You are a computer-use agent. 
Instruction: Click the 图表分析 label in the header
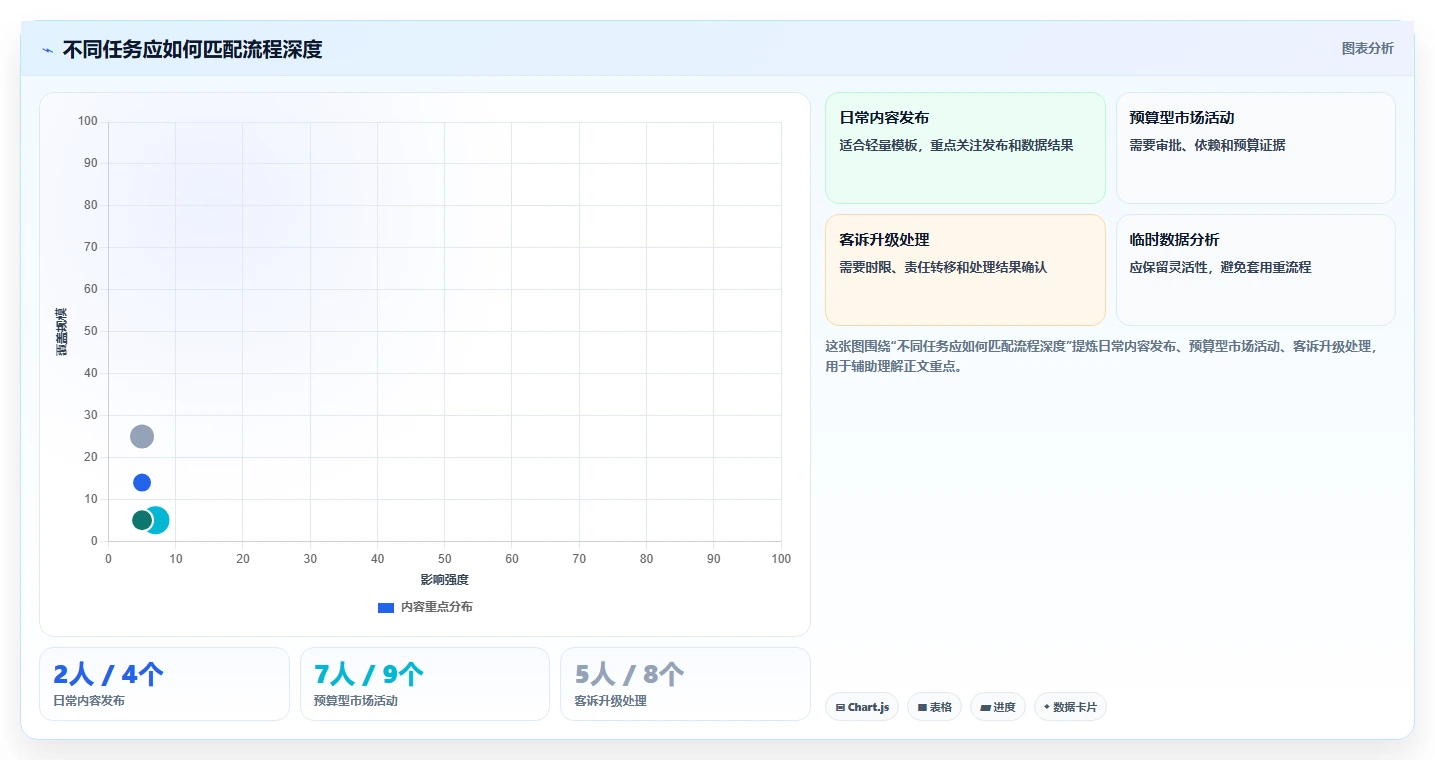[1367, 48]
